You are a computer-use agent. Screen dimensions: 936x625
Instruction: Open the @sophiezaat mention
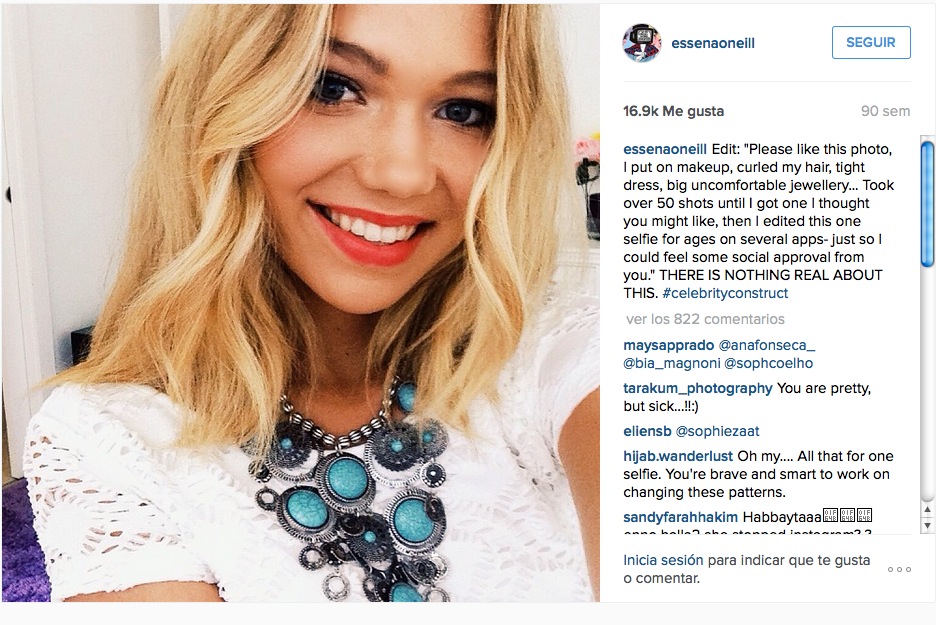coord(717,431)
